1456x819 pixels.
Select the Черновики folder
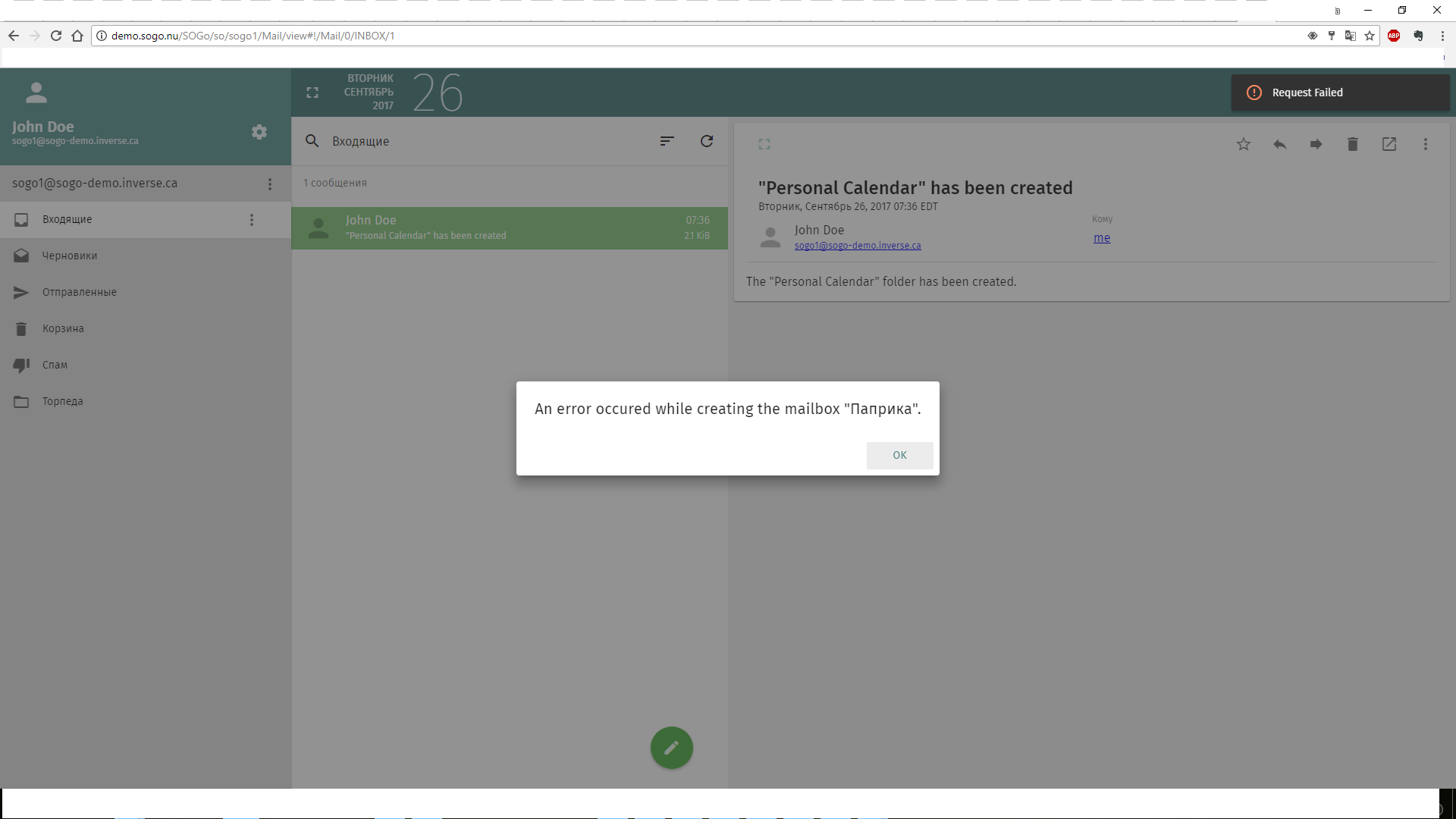tap(70, 256)
